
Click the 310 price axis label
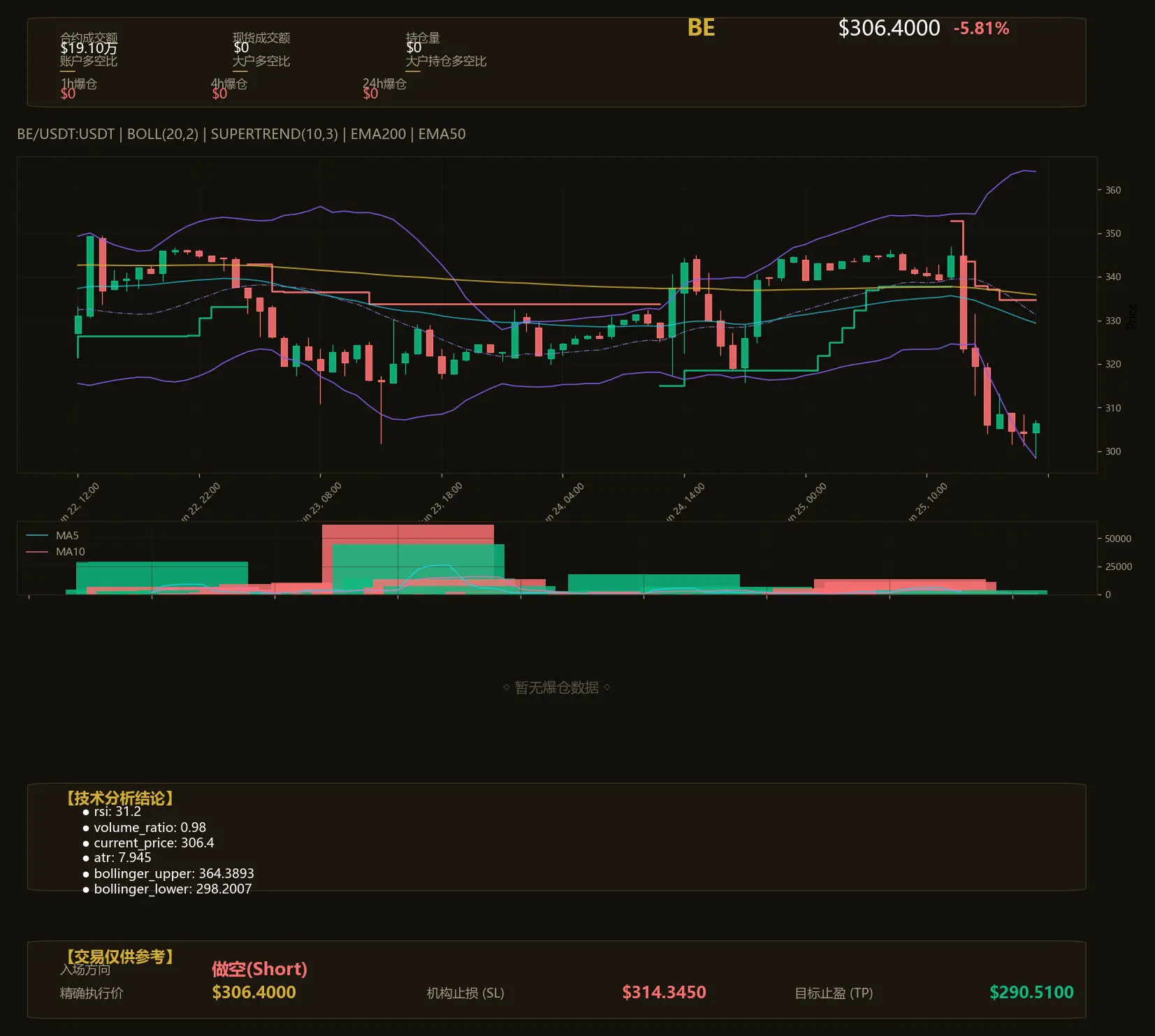coord(1113,407)
